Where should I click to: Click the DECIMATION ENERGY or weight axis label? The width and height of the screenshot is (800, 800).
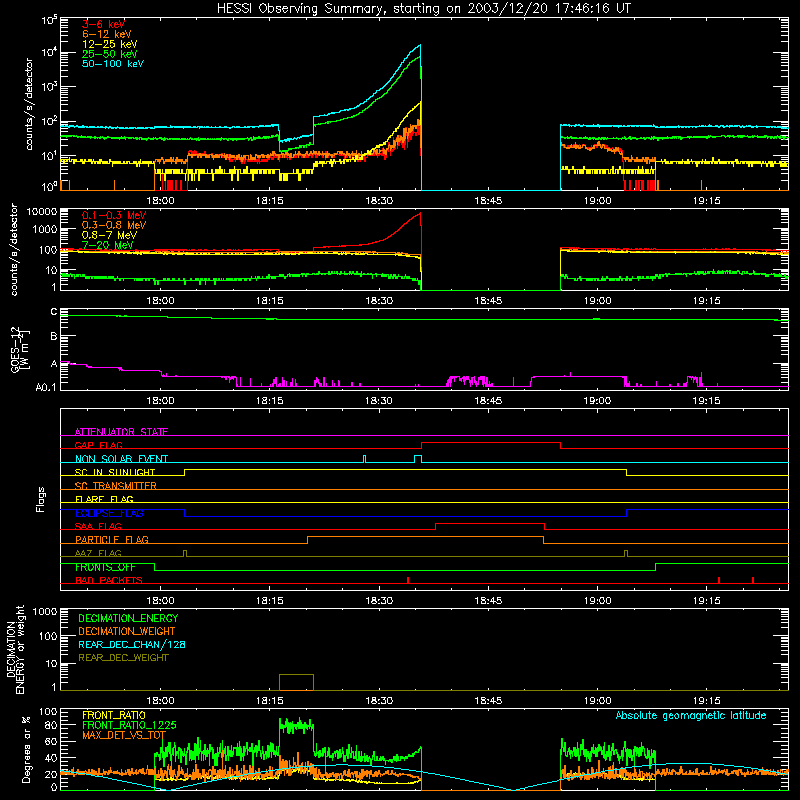coord(15,649)
